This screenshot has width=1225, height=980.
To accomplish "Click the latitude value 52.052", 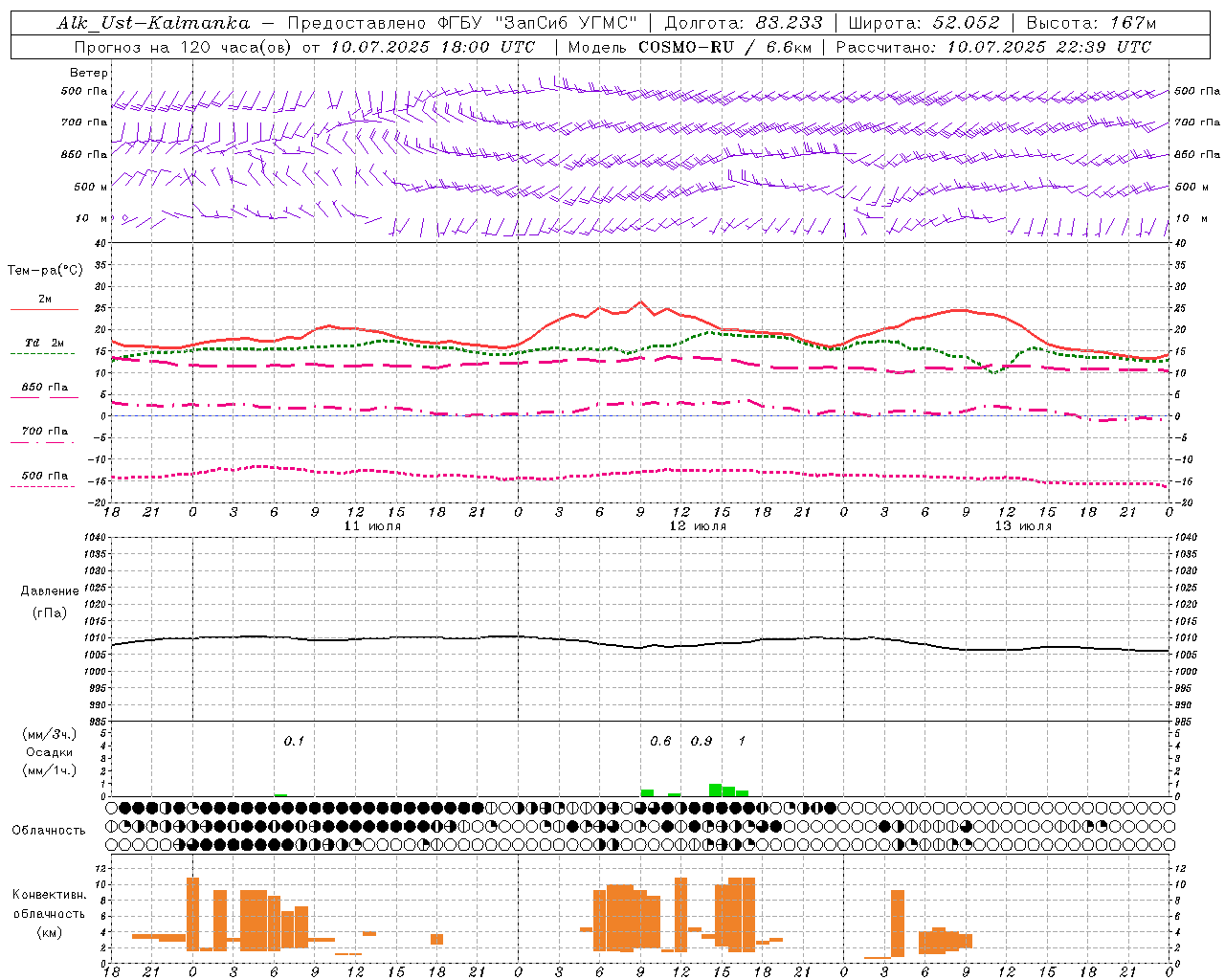I will click(967, 23).
